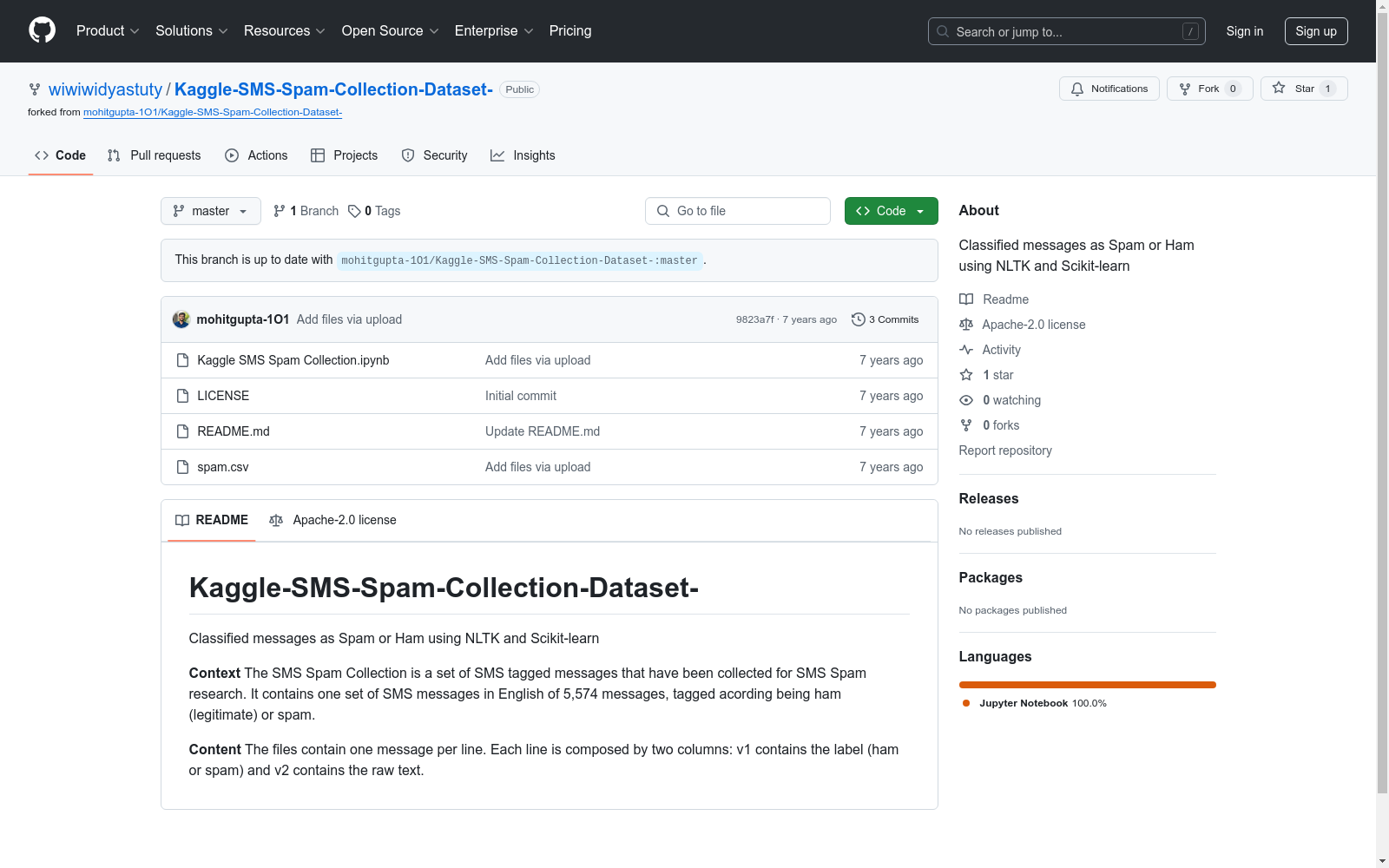Click the orange languages bar
Image resolution: width=1389 pixels, height=868 pixels.
[1088, 685]
